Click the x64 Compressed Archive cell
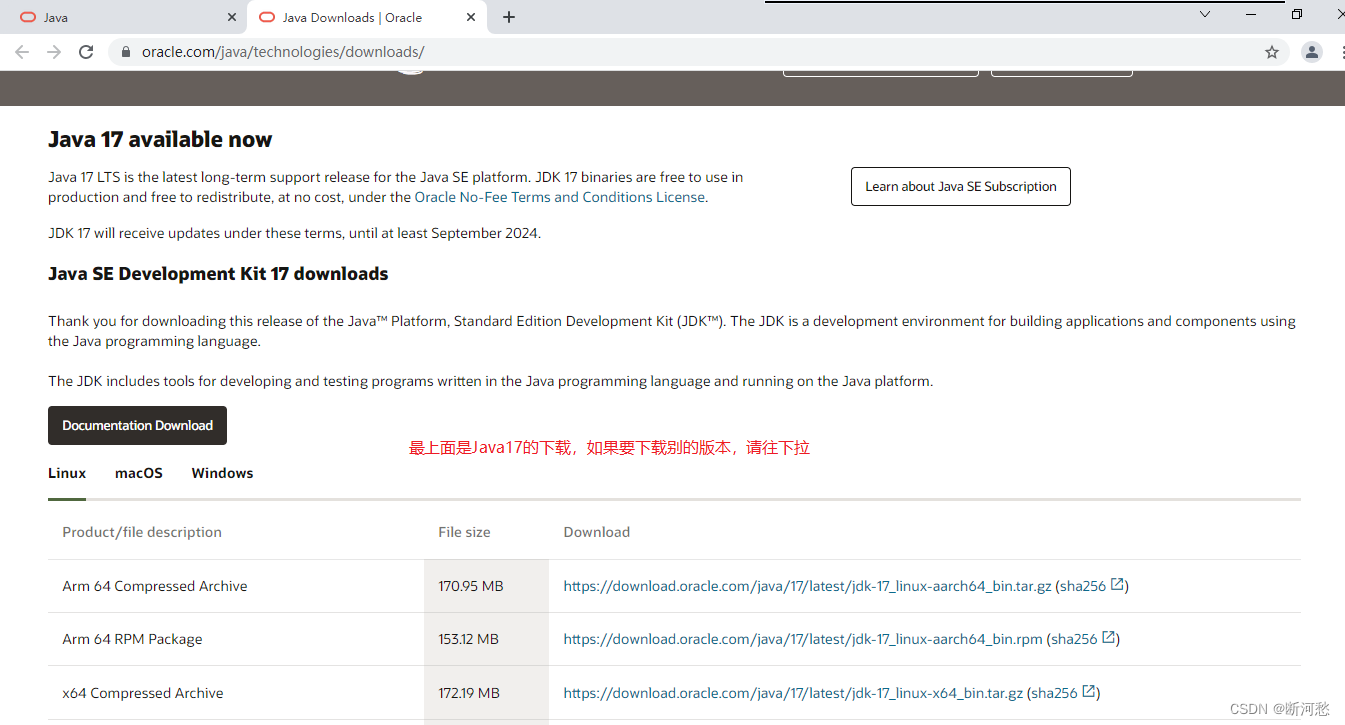The width and height of the screenshot is (1345, 725). pos(236,693)
